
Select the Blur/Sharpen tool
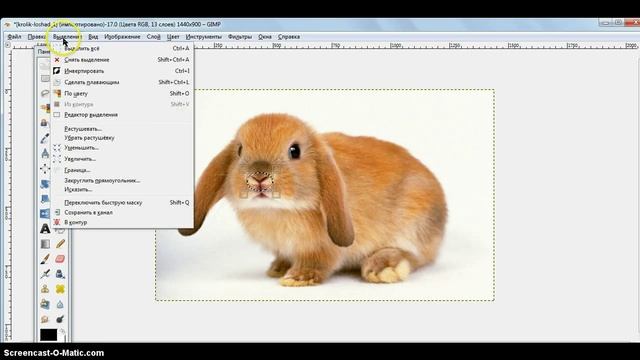coord(60,304)
